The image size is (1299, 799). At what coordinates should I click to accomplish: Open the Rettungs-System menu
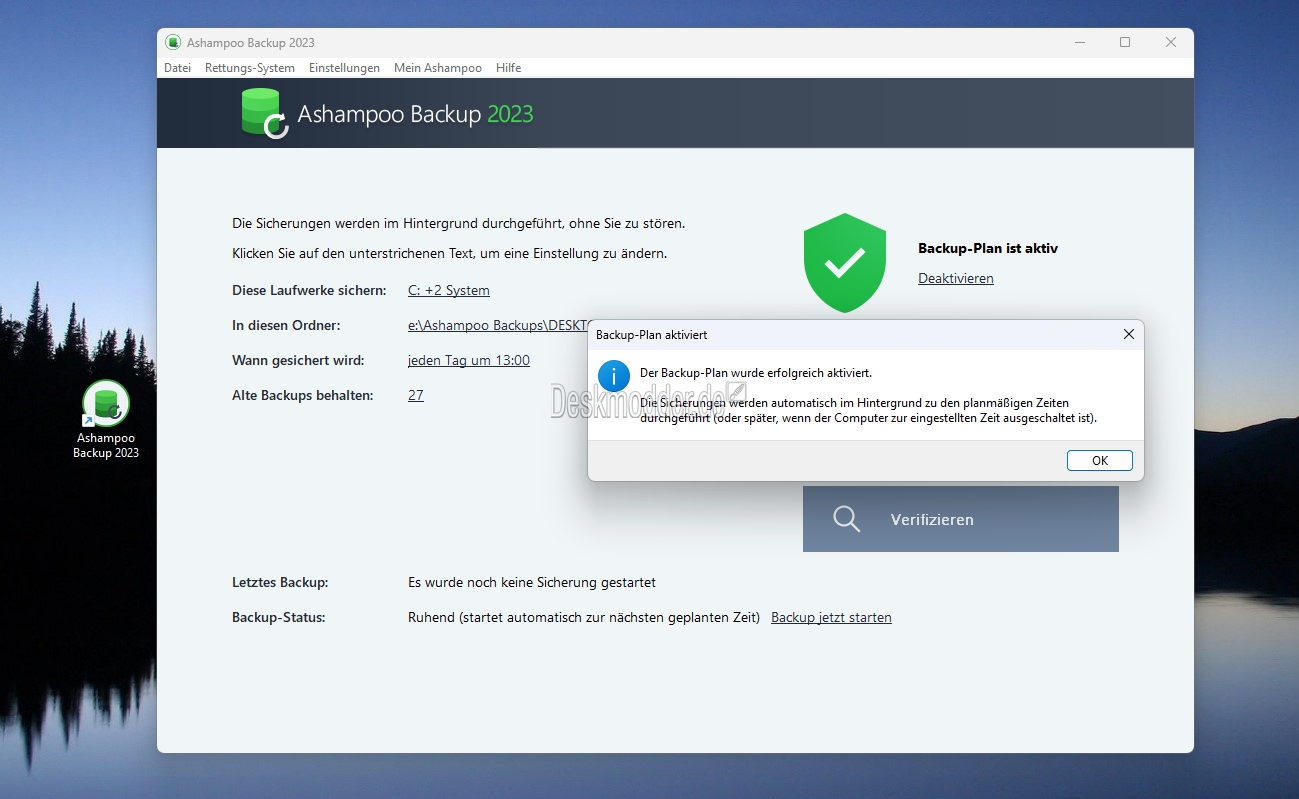point(250,68)
